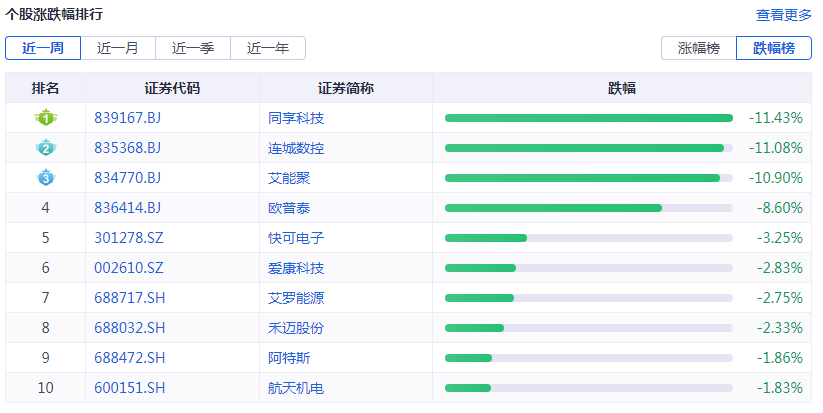Click the 跌幅 column header

pos(622,88)
